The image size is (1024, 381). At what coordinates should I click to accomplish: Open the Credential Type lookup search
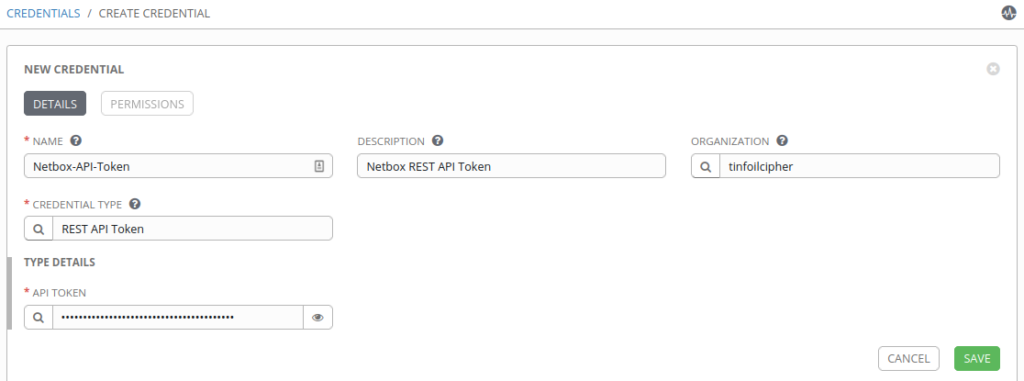pos(39,229)
